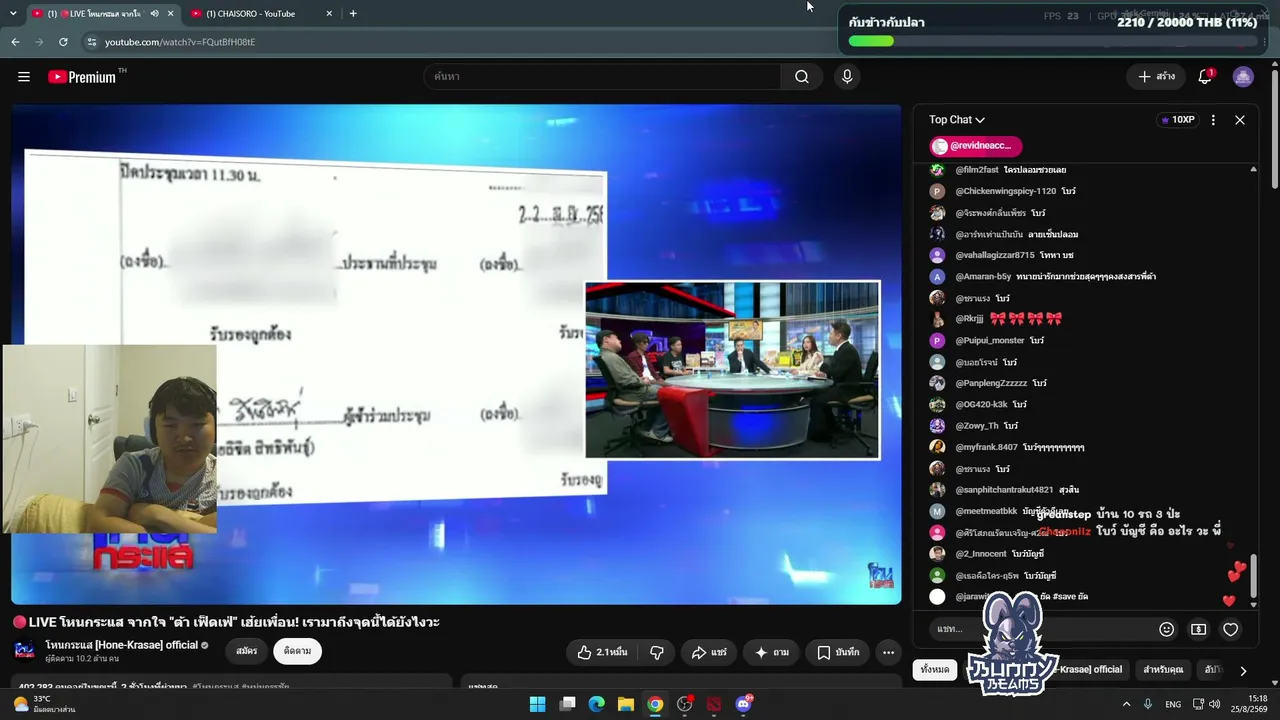Open the pinned @revidneacc chip
Image resolution: width=1280 pixels, height=720 pixels.
[x=976, y=146]
